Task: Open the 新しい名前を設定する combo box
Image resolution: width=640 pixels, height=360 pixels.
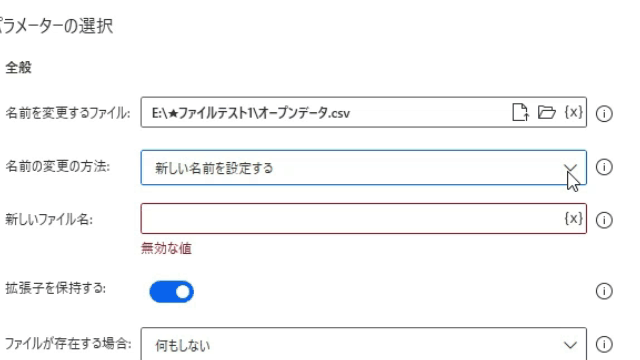Action: [363, 167]
